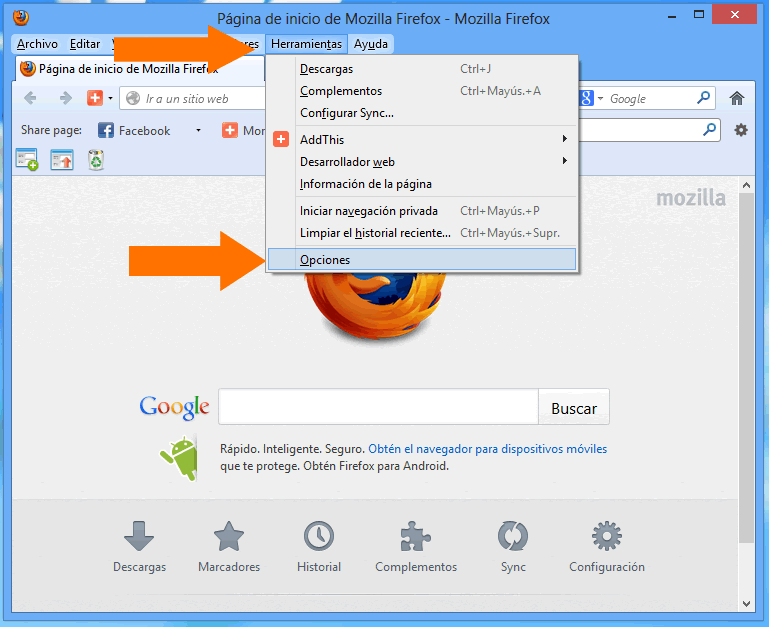
Task: Click the toolbar window icon with red arrow
Action: [x=62, y=160]
